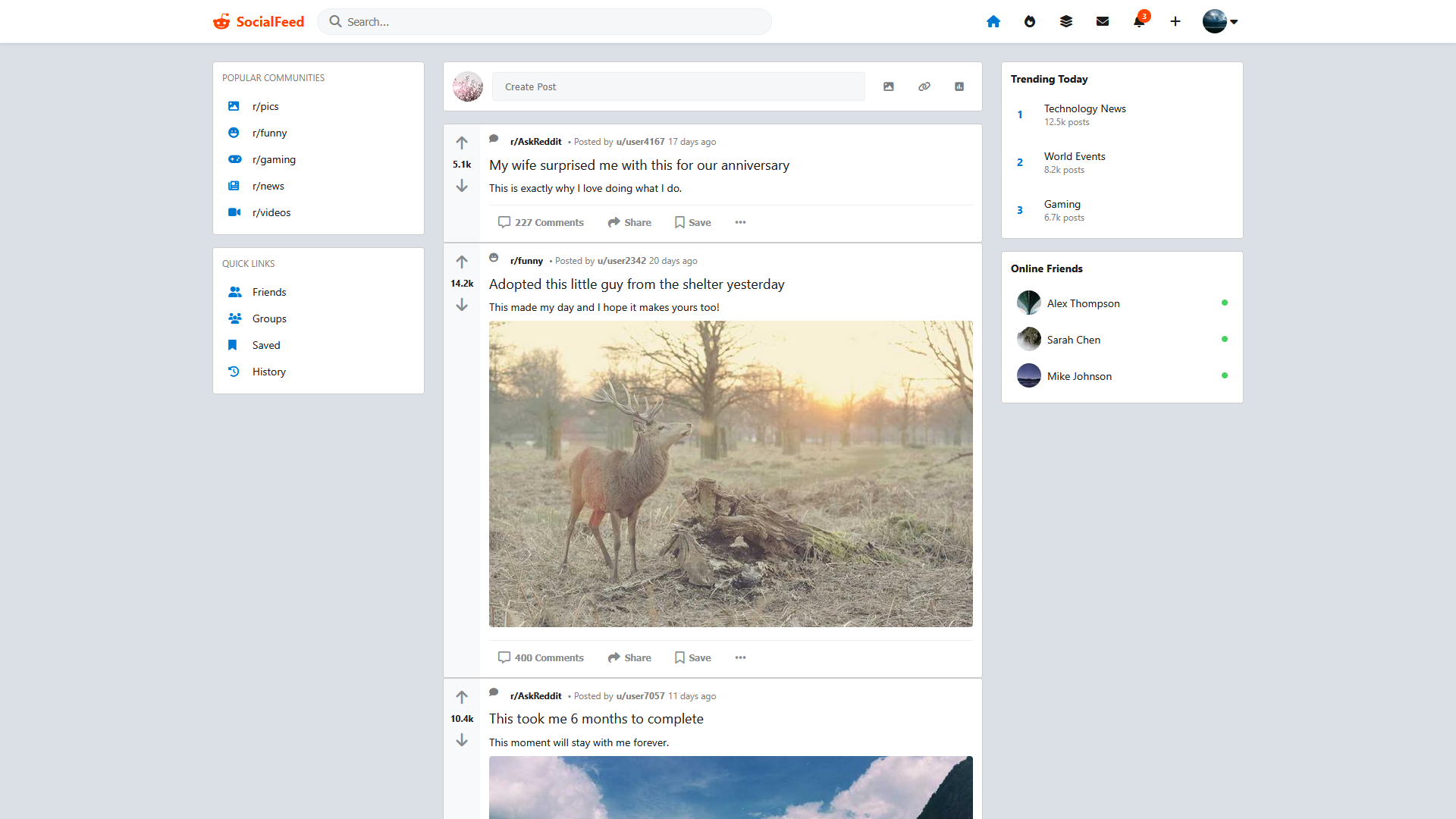Attach link using Create Post link icon

point(924,86)
